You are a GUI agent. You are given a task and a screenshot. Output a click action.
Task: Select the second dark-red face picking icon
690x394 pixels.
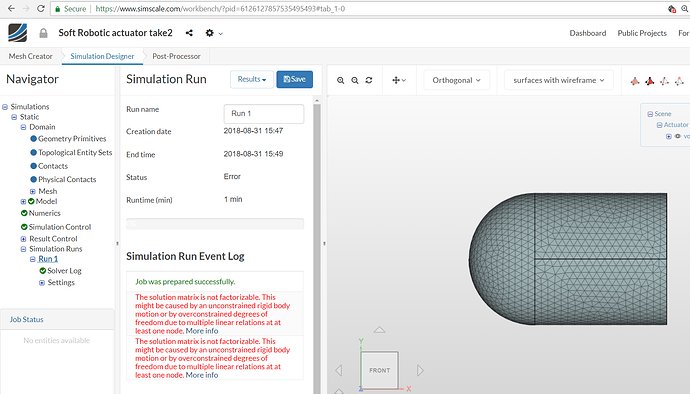pos(650,81)
